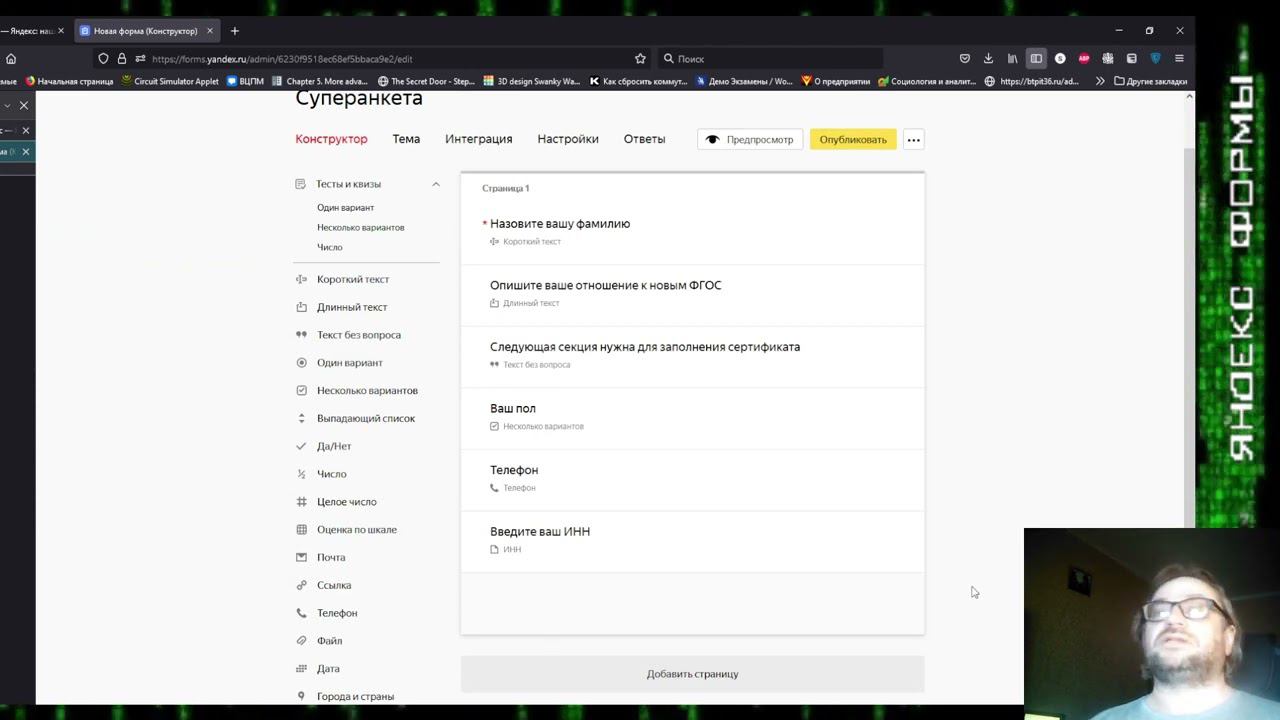Viewport: 1280px width, 720px height.
Task: Add an Оценка по шкале question
Action: pos(356,530)
